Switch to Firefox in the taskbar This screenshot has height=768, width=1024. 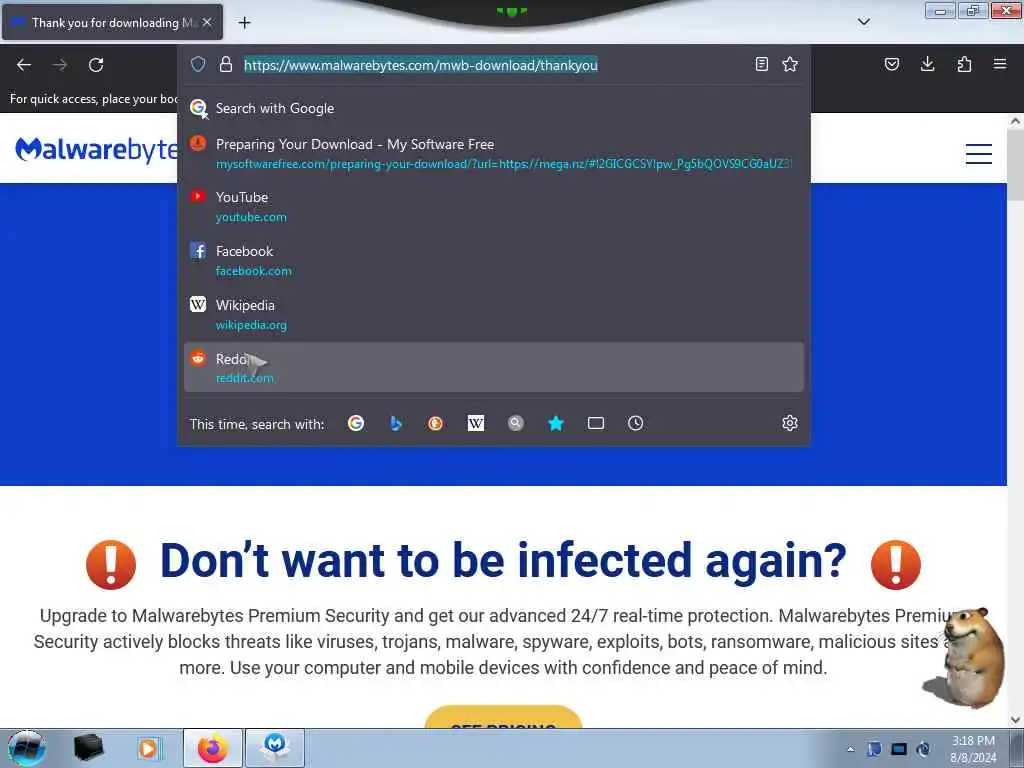[213, 748]
